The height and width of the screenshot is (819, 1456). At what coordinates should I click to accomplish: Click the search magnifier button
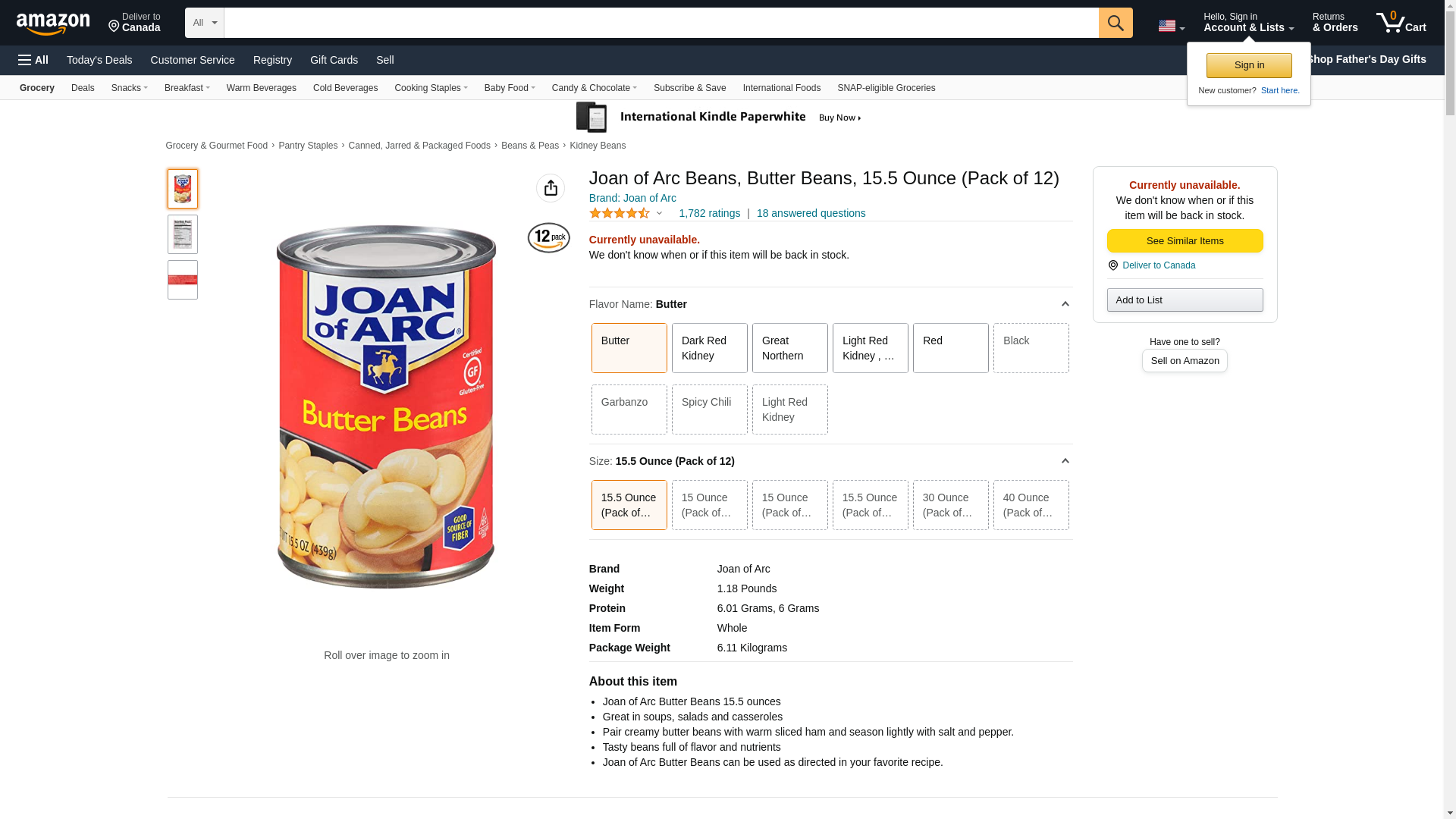coord(1115,23)
